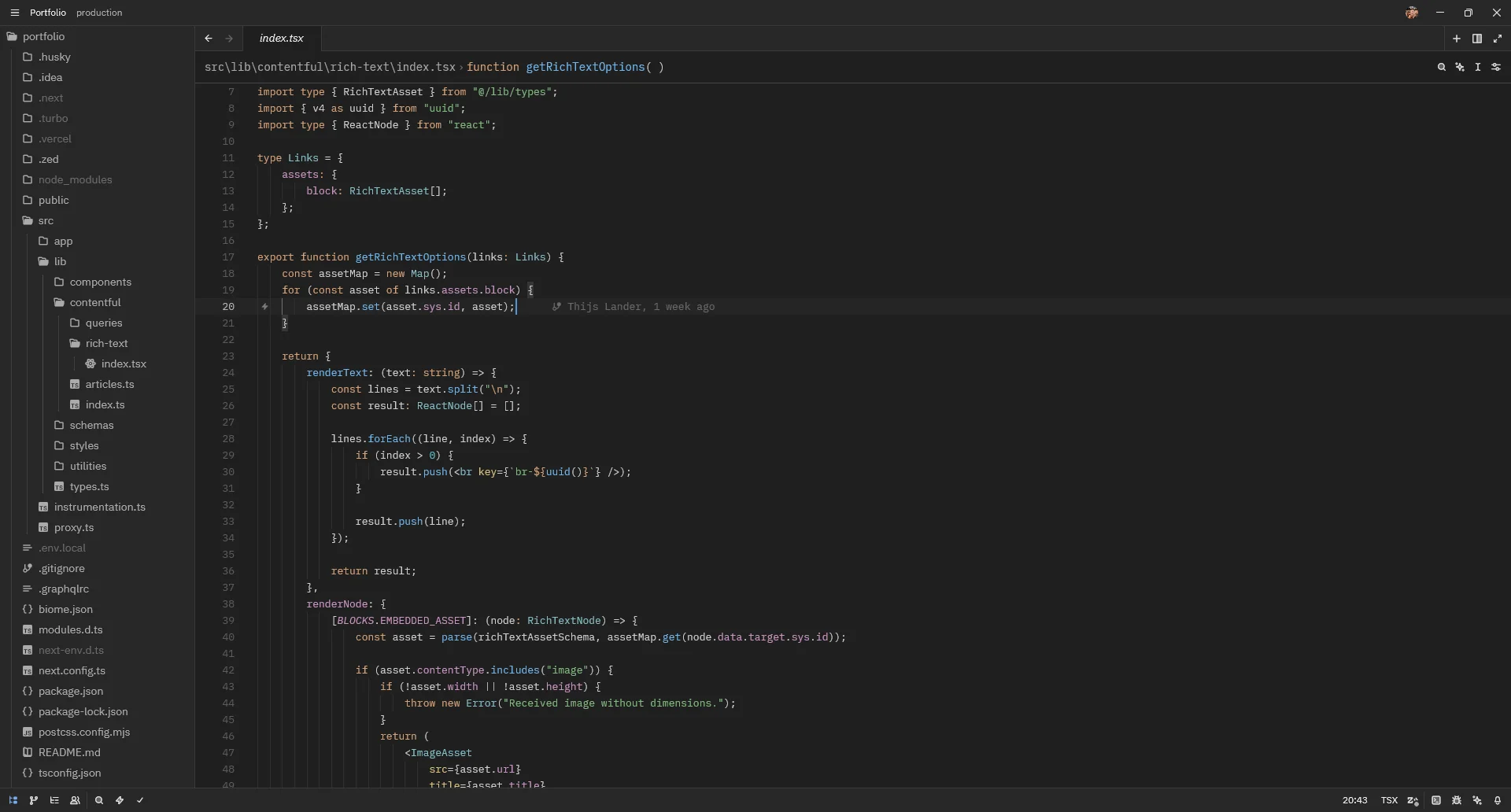Open the git panel from status bar
1511x812 pixels.
pos(34,800)
